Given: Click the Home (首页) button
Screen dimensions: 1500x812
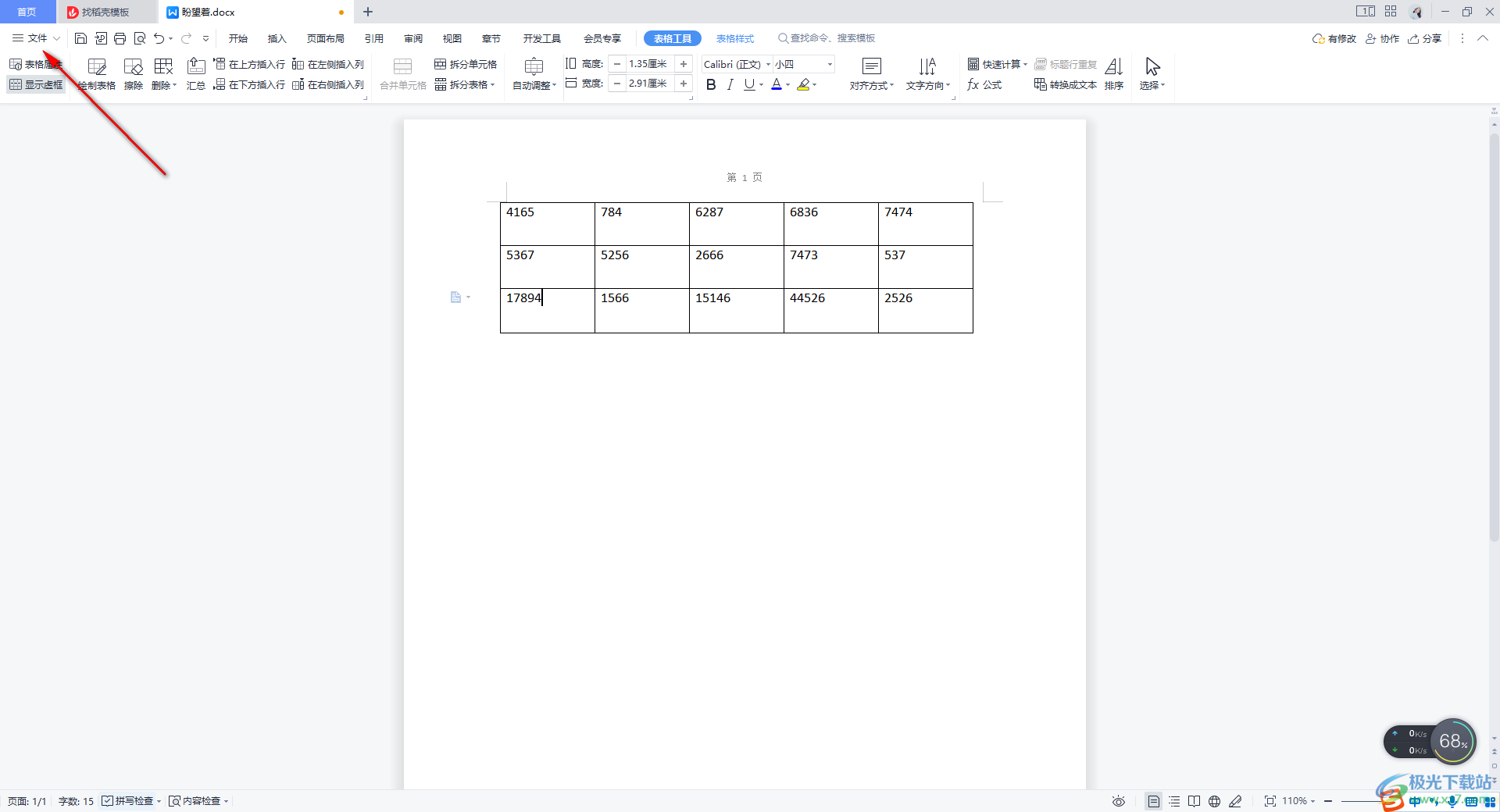Looking at the screenshot, I should point(27,12).
